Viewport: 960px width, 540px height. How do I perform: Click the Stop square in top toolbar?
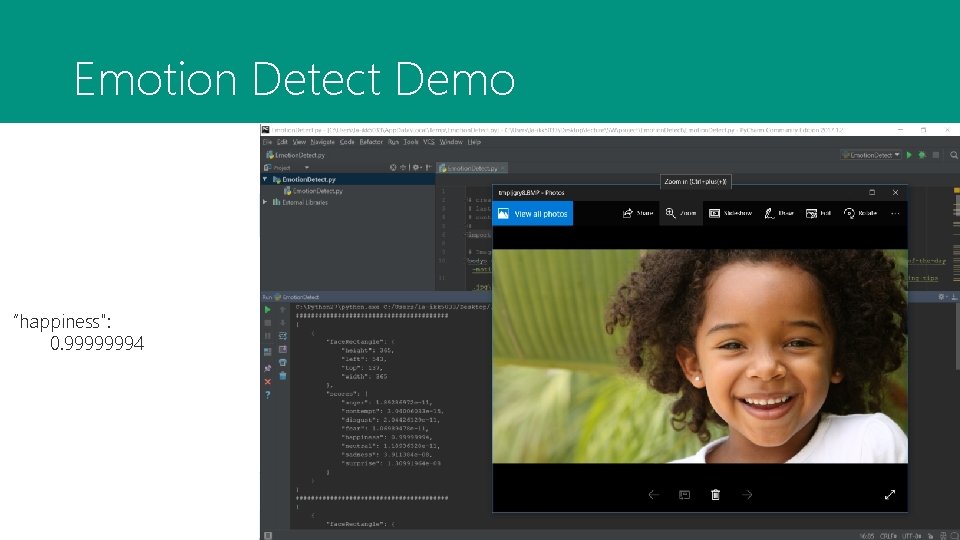point(936,155)
